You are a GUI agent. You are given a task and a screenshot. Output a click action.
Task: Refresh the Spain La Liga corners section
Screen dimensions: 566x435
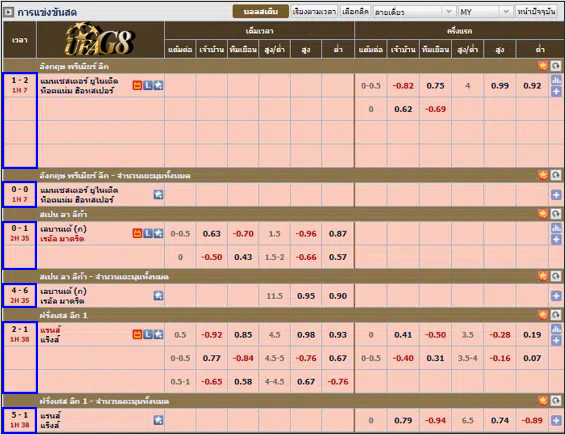click(556, 276)
